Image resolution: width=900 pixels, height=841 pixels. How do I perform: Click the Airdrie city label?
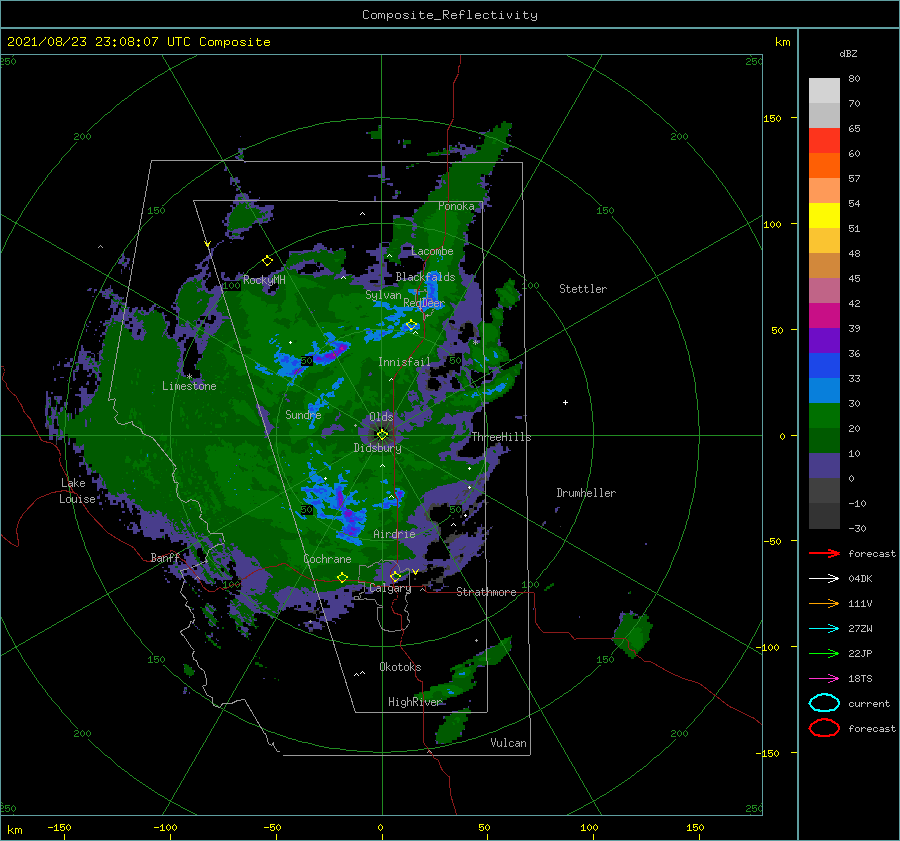pyautogui.click(x=394, y=534)
